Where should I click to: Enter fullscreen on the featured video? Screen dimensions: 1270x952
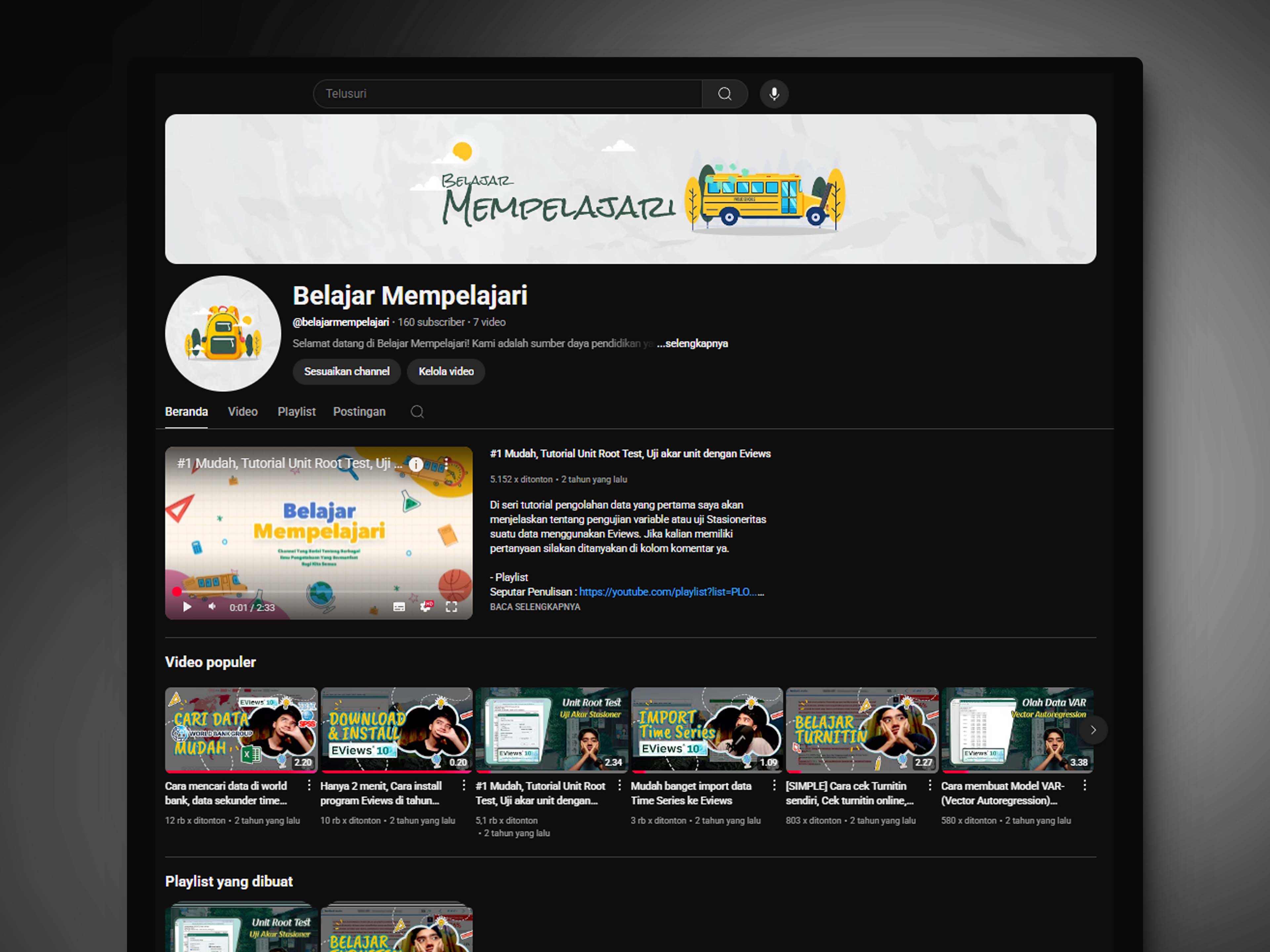[452, 607]
